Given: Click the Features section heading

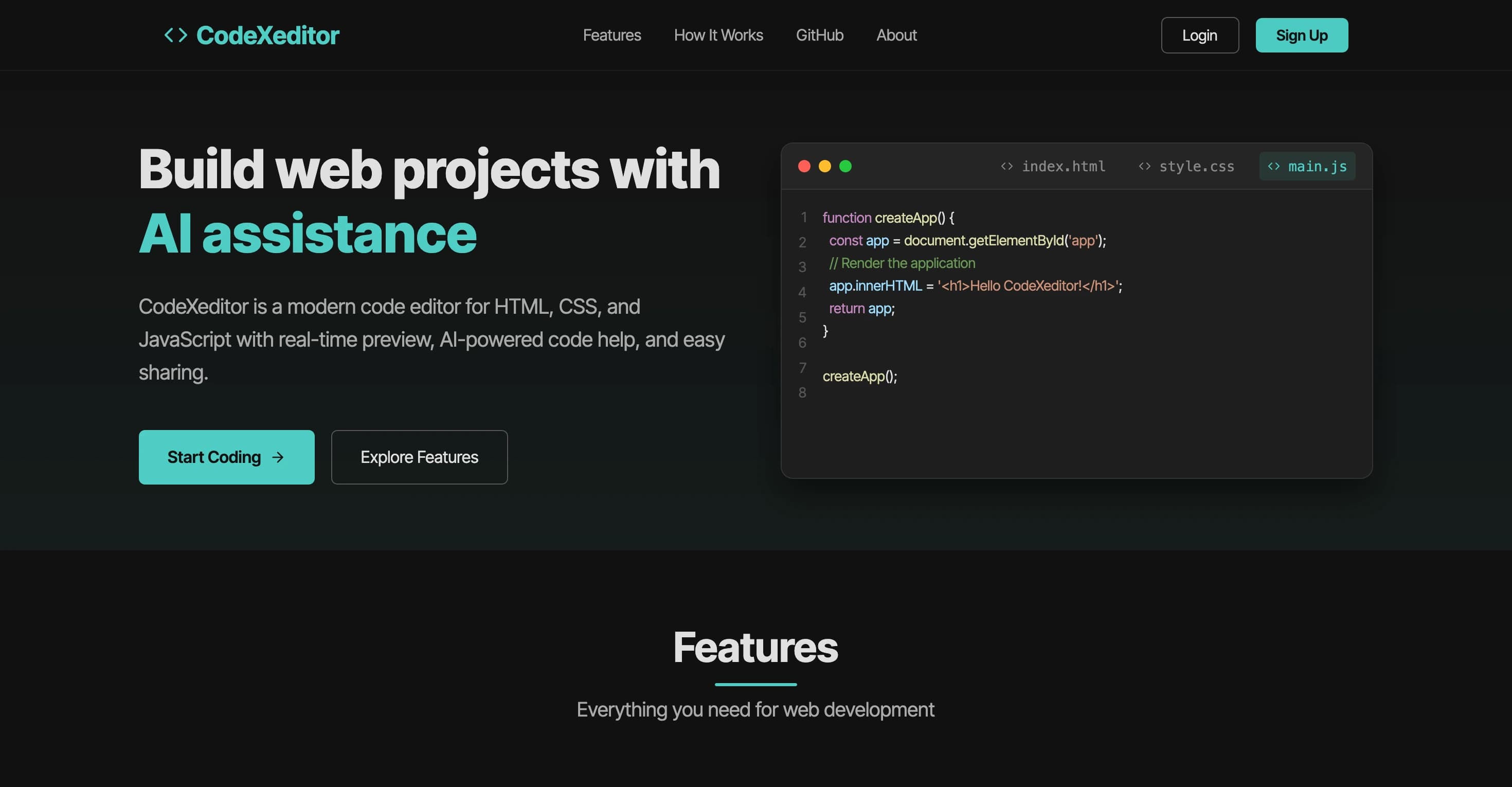Looking at the screenshot, I should pos(755,647).
